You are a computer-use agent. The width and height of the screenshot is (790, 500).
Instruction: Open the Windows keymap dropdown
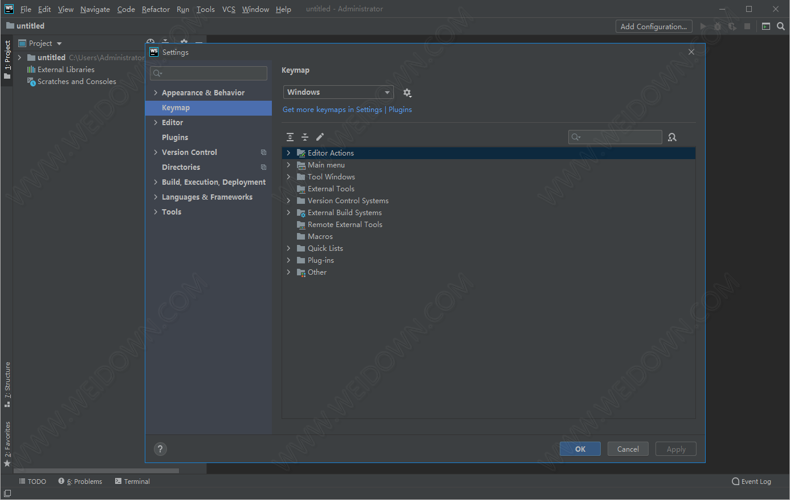click(x=338, y=92)
